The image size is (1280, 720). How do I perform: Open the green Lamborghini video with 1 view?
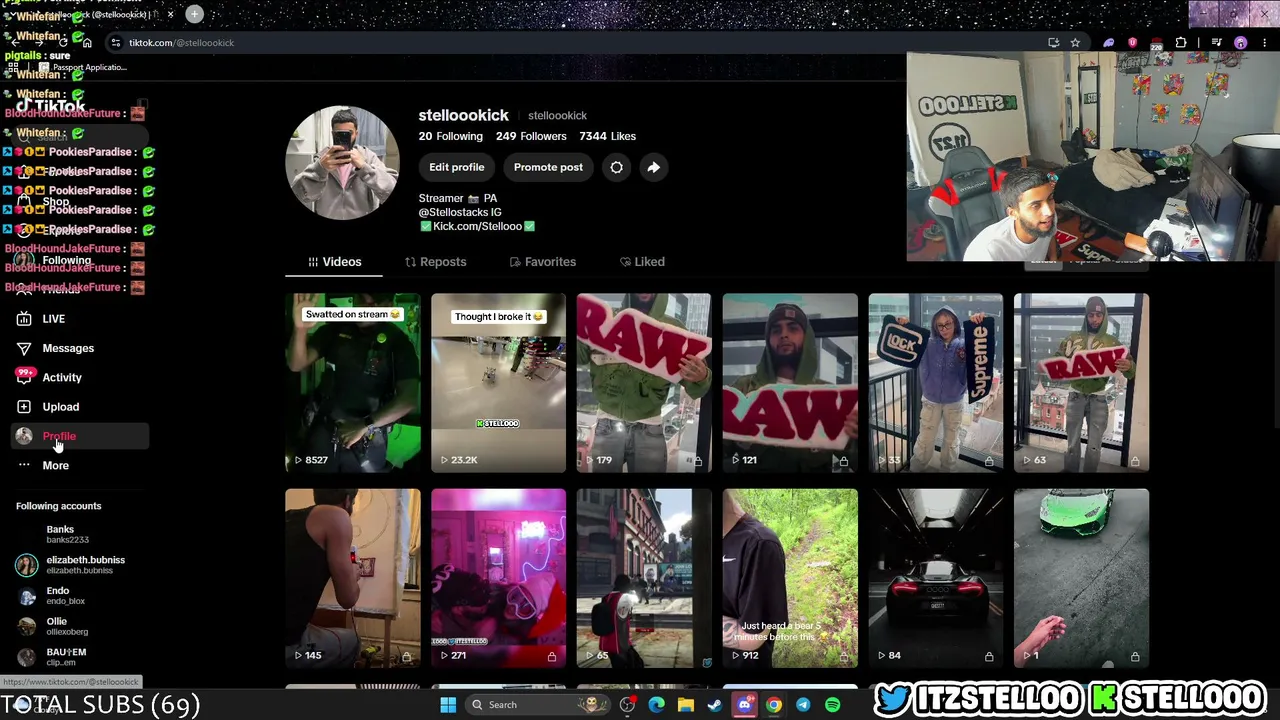[1081, 578]
